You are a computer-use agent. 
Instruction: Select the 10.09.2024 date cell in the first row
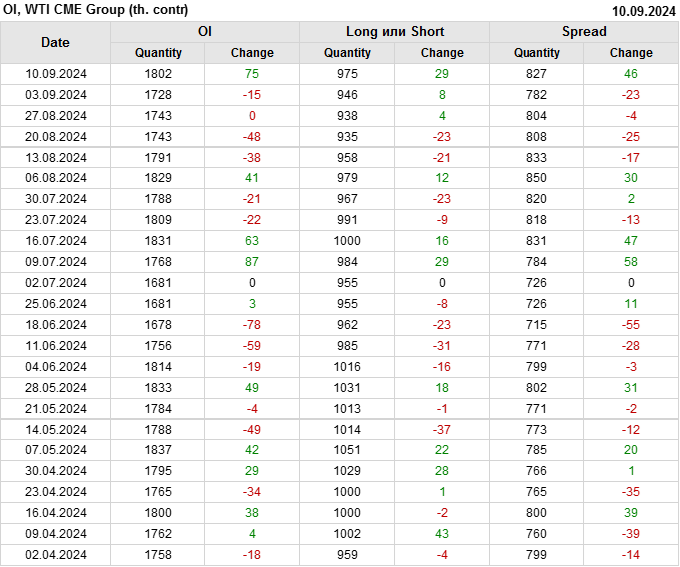[56, 73]
